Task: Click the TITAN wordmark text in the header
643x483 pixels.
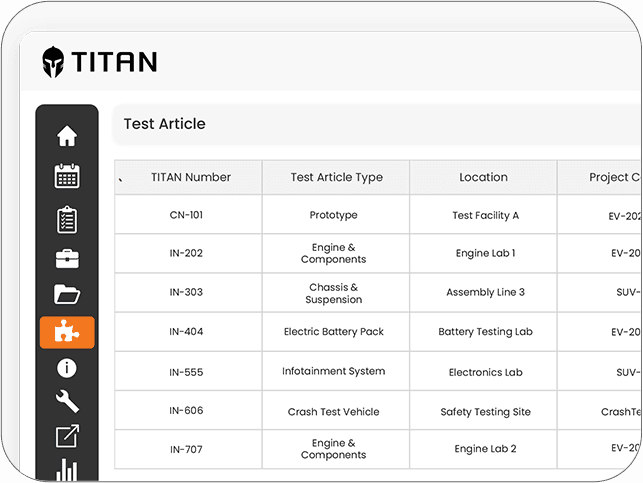Action: (x=114, y=62)
